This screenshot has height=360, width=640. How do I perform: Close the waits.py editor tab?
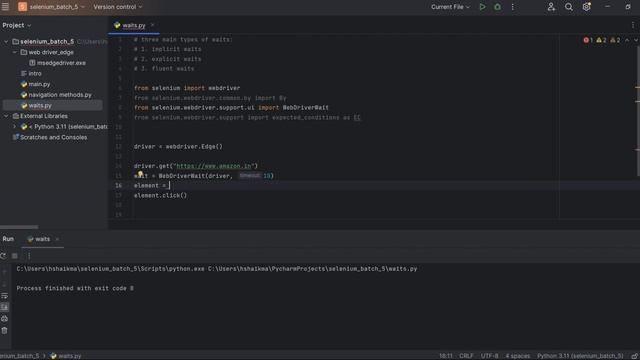(153, 25)
